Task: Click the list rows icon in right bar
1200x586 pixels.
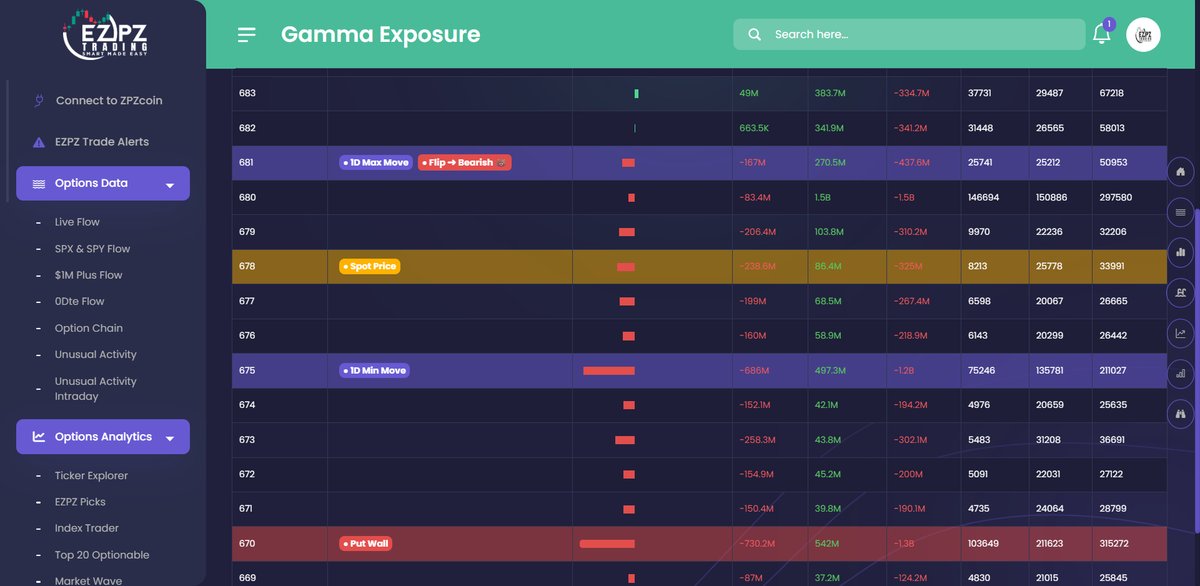Action: tap(1181, 212)
